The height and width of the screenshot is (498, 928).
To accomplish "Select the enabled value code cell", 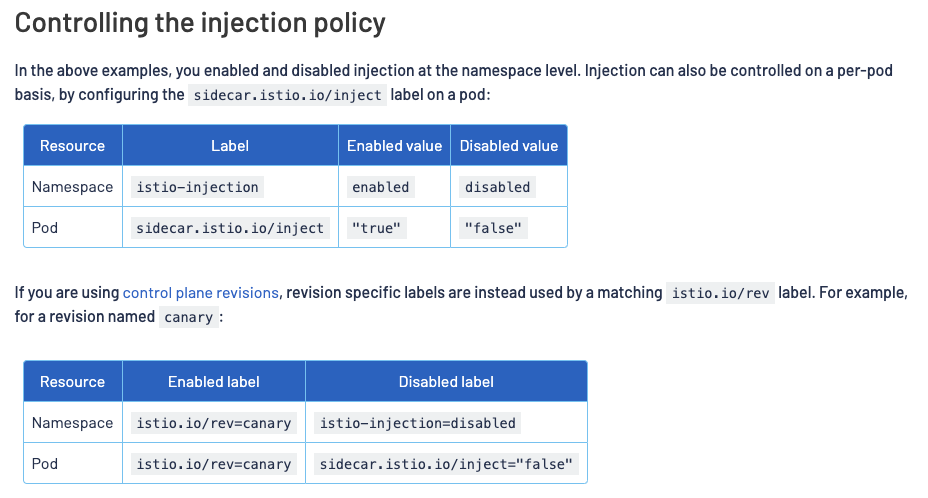I will click(x=381, y=187).
